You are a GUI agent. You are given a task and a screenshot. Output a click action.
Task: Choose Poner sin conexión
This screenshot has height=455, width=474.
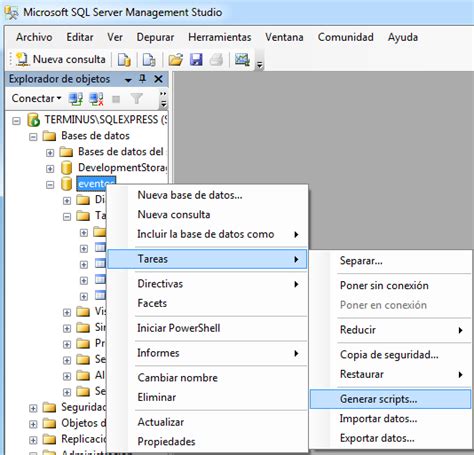point(390,286)
